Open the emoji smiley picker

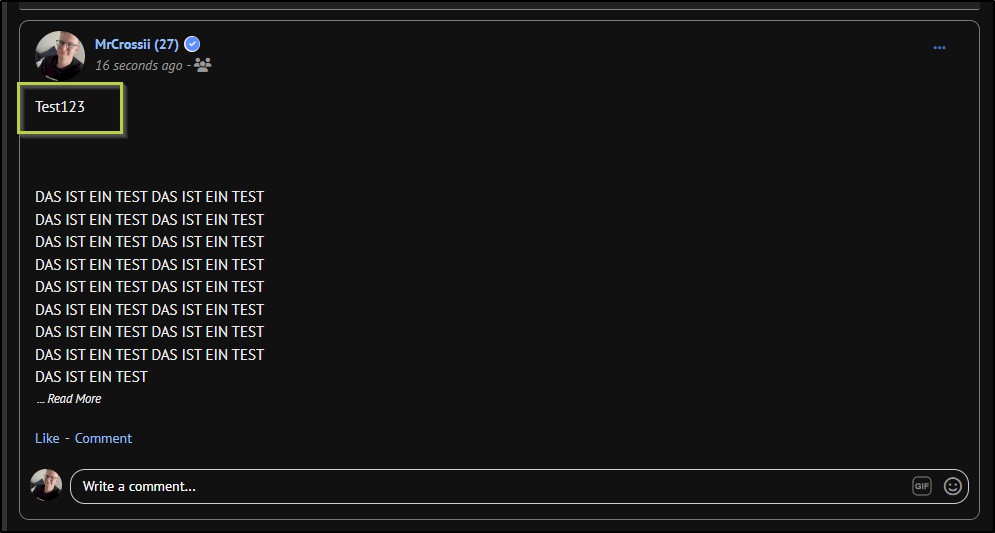(953, 486)
